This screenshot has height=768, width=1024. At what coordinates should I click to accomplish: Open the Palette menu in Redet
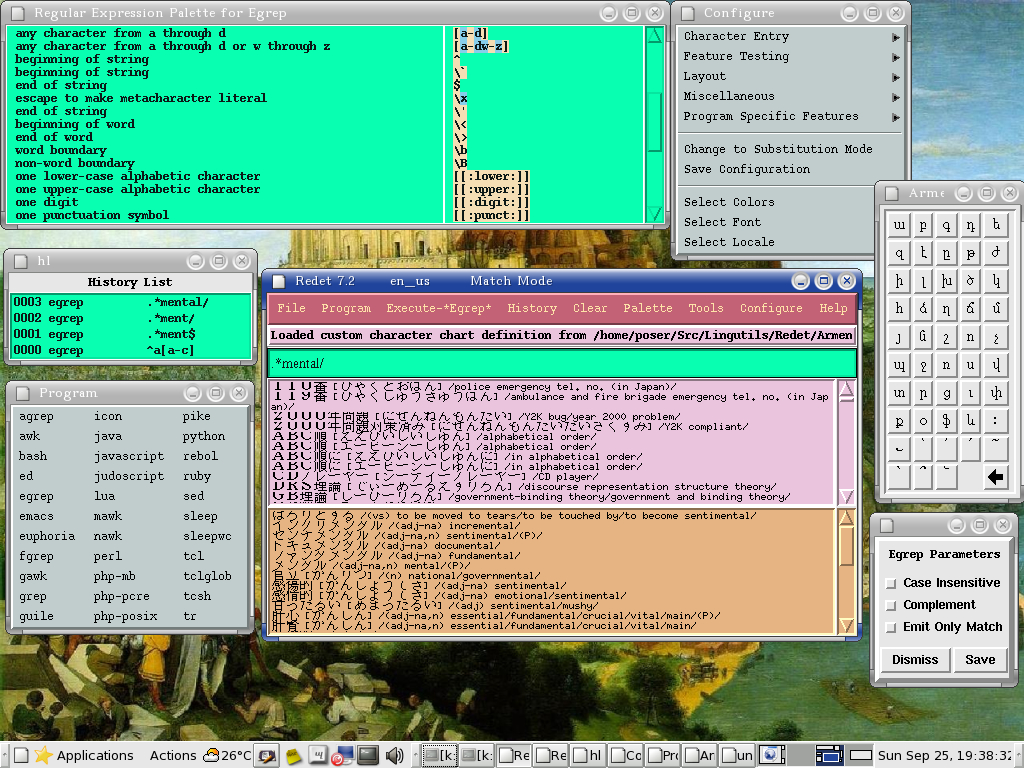pos(647,308)
